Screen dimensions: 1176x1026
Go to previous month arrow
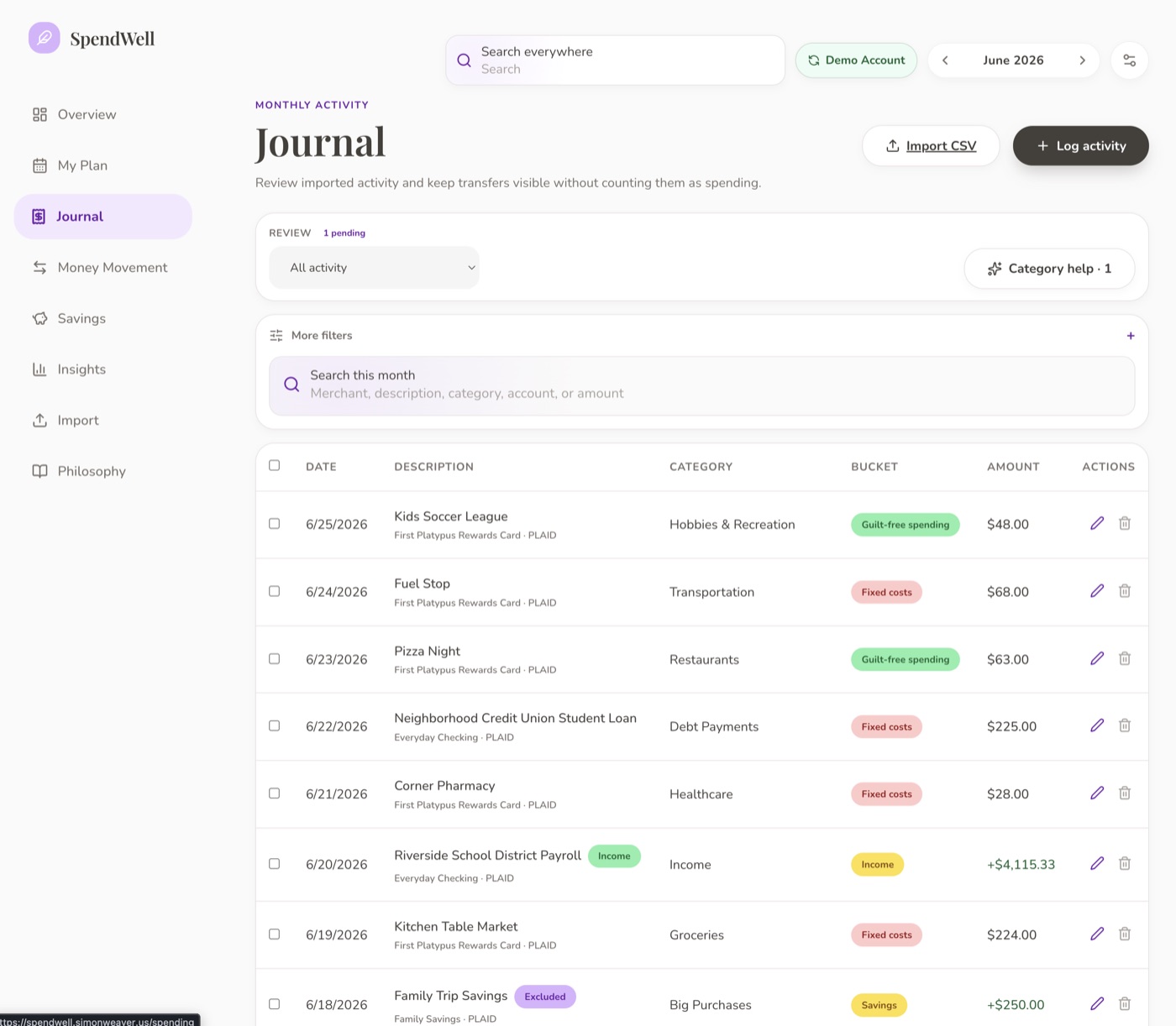click(x=945, y=60)
